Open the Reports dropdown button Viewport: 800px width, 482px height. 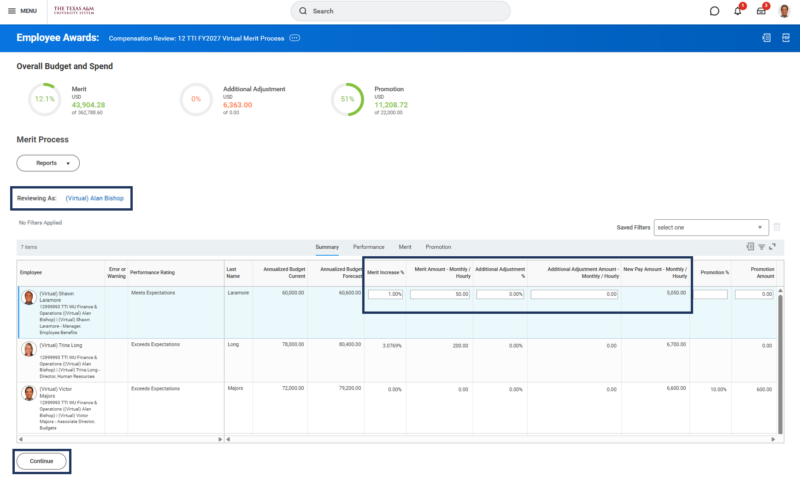tap(48, 163)
